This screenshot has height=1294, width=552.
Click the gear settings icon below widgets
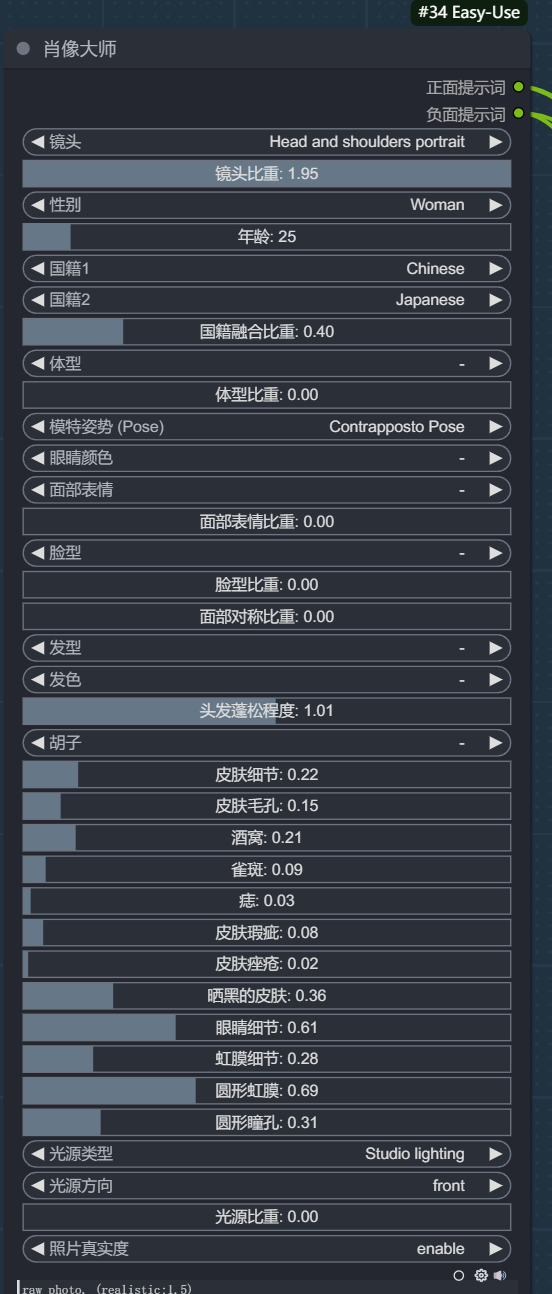click(x=481, y=1275)
